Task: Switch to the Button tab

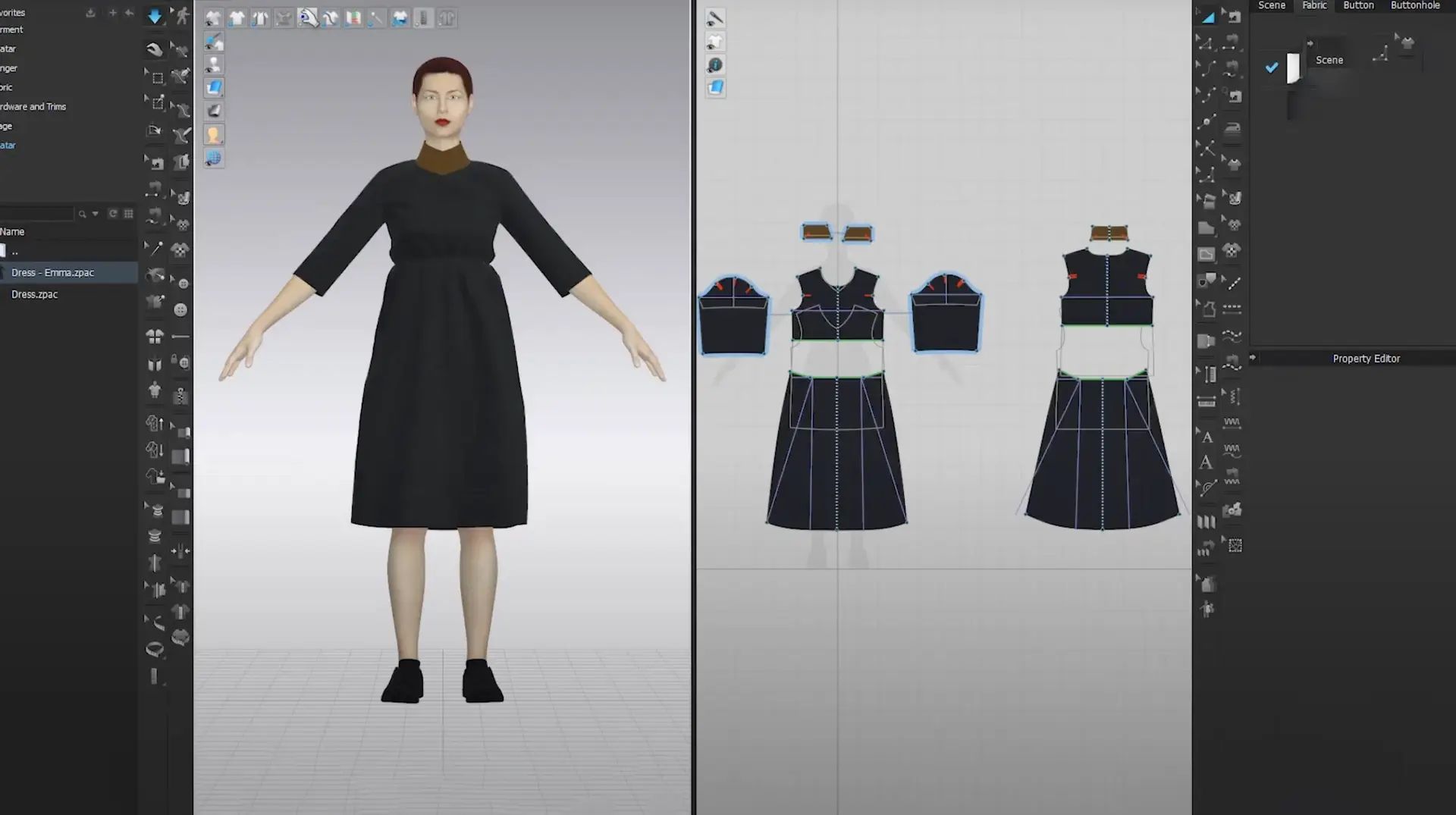Action: point(1358,5)
